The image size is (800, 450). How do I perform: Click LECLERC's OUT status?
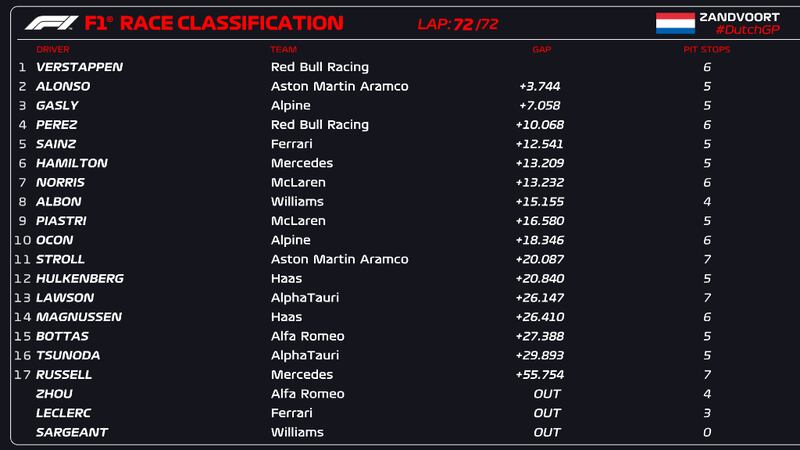pos(547,413)
